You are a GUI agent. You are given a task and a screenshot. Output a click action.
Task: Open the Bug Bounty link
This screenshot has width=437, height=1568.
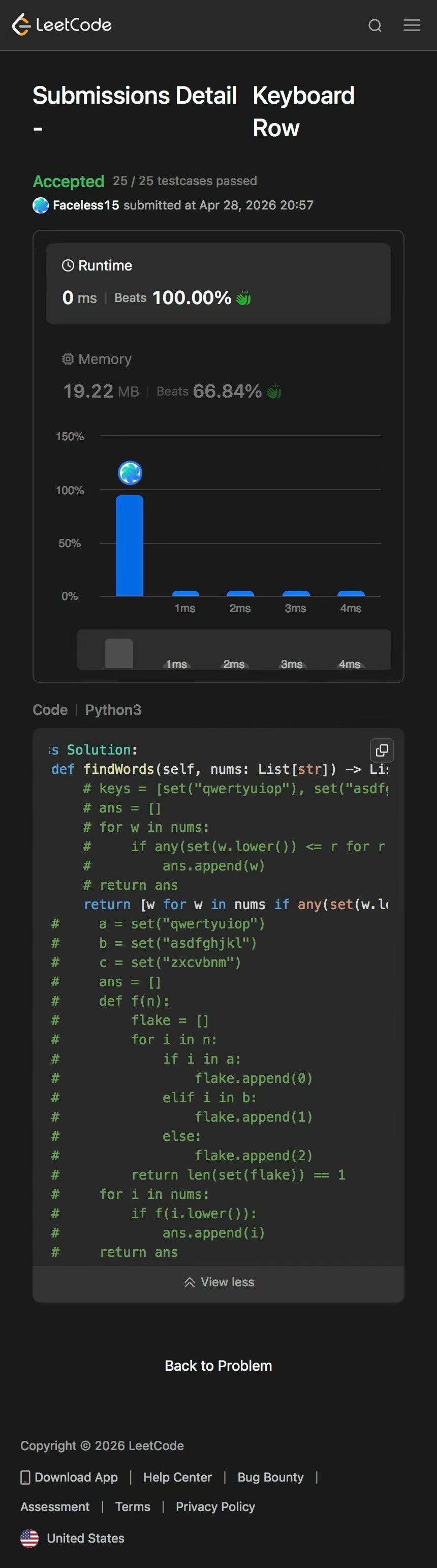coord(270,1477)
